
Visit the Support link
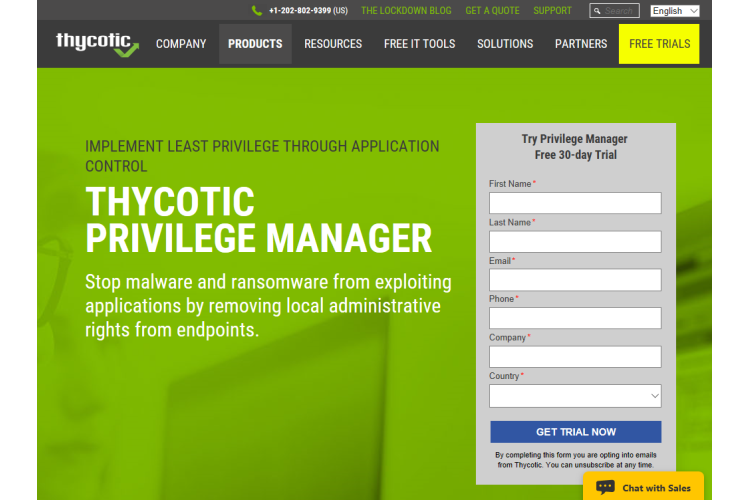point(552,11)
